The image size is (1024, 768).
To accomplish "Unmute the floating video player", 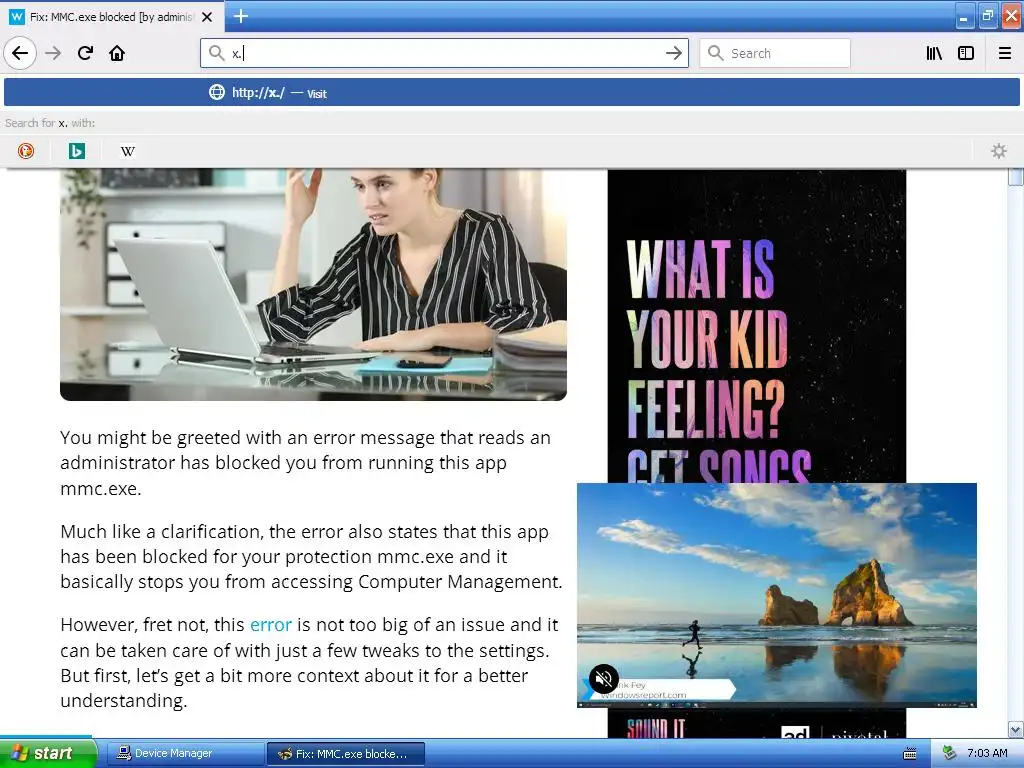I will tap(603, 679).
